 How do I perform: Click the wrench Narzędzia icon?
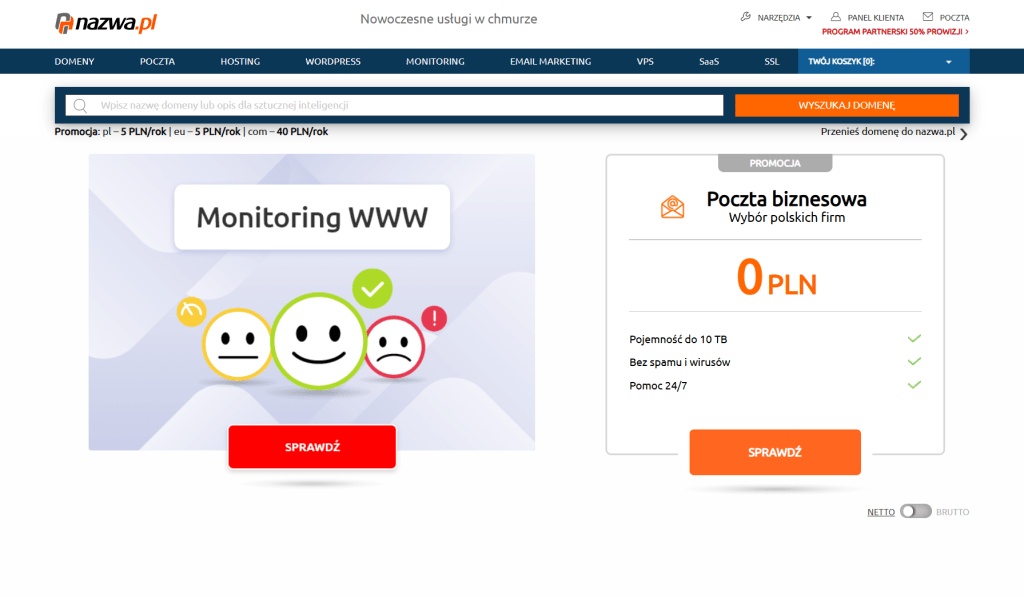click(745, 17)
